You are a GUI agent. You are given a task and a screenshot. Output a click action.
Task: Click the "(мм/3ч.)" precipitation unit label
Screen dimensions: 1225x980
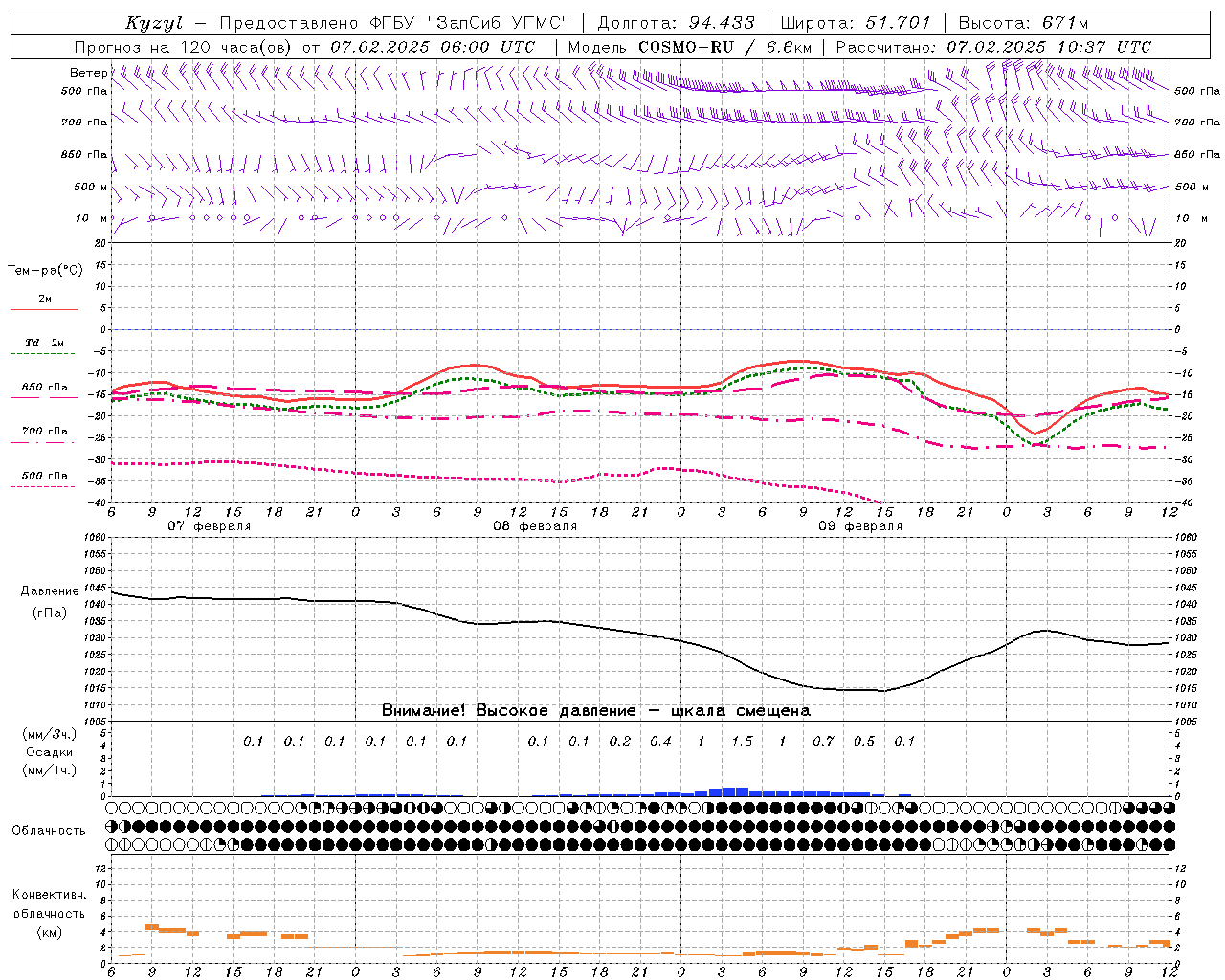coord(50,734)
